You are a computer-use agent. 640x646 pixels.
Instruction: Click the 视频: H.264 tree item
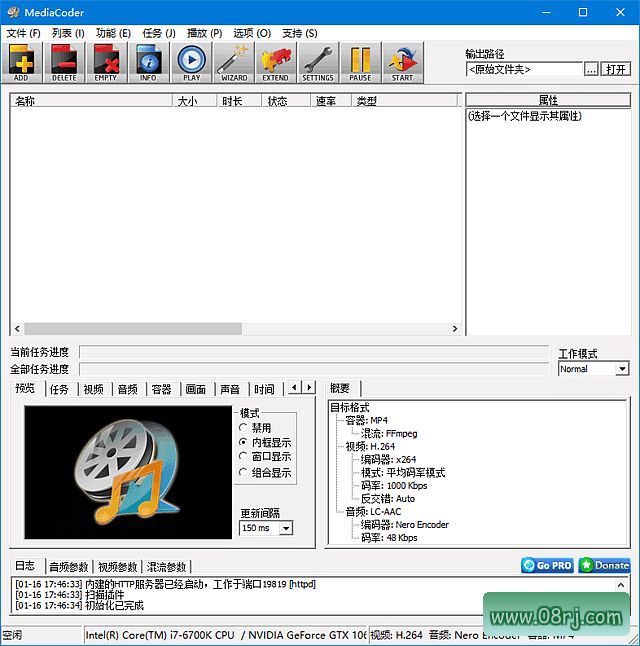[x=370, y=446]
